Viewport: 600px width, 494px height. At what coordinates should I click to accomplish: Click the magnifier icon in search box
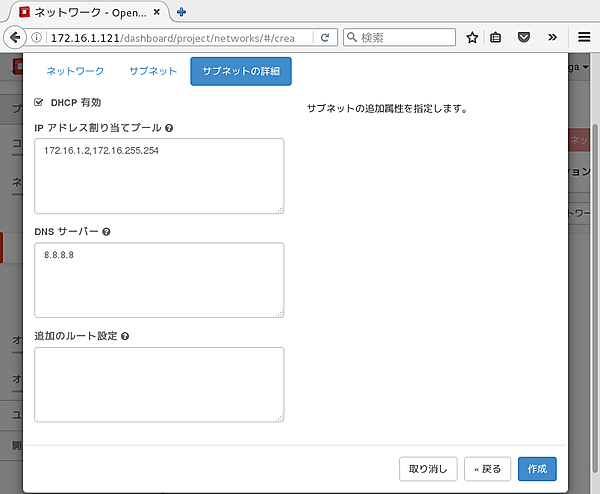(x=352, y=37)
